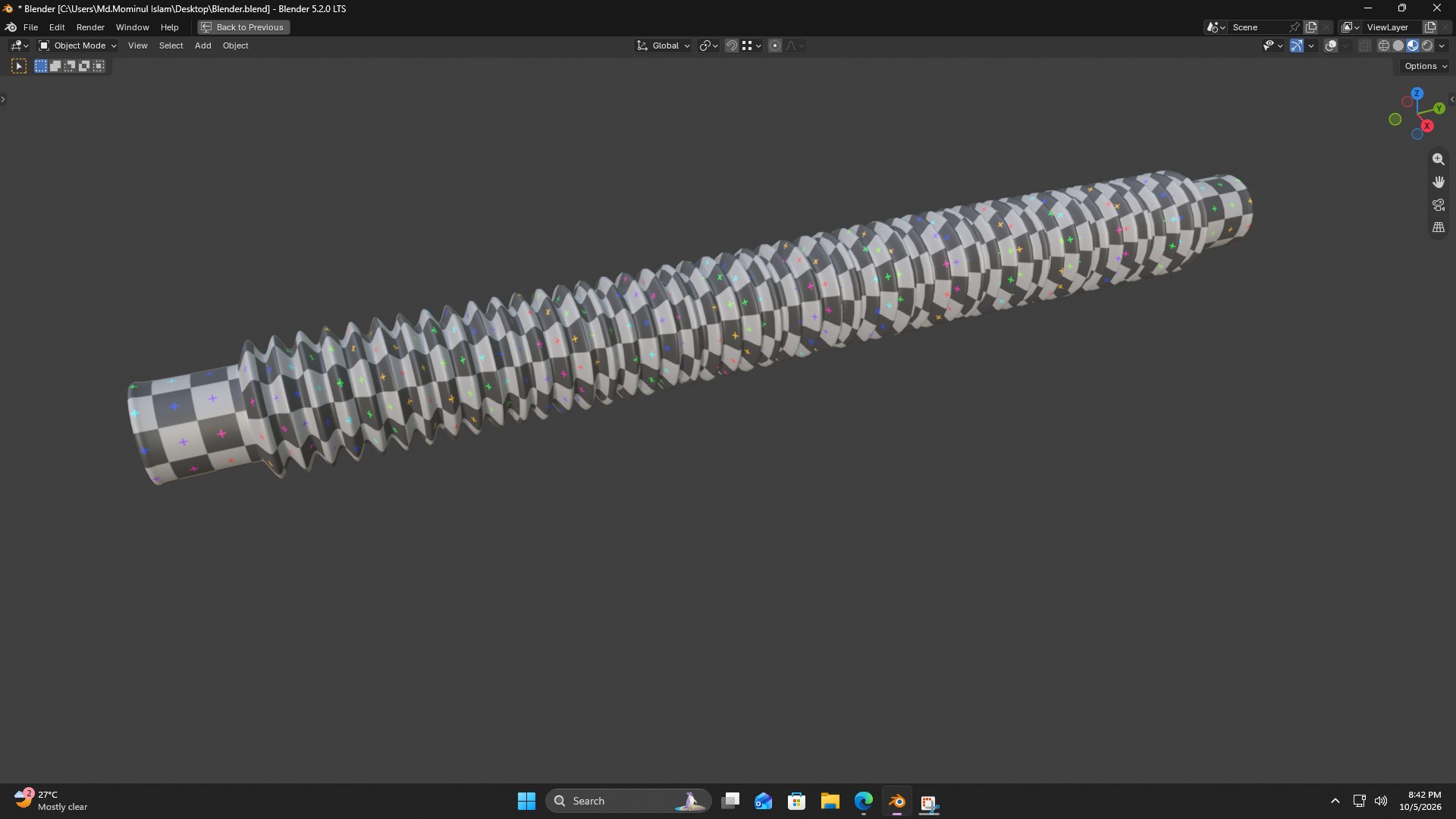Expand the Snapping options dropdown
The width and height of the screenshot is (1456, 819).
[x=752, y=46]
